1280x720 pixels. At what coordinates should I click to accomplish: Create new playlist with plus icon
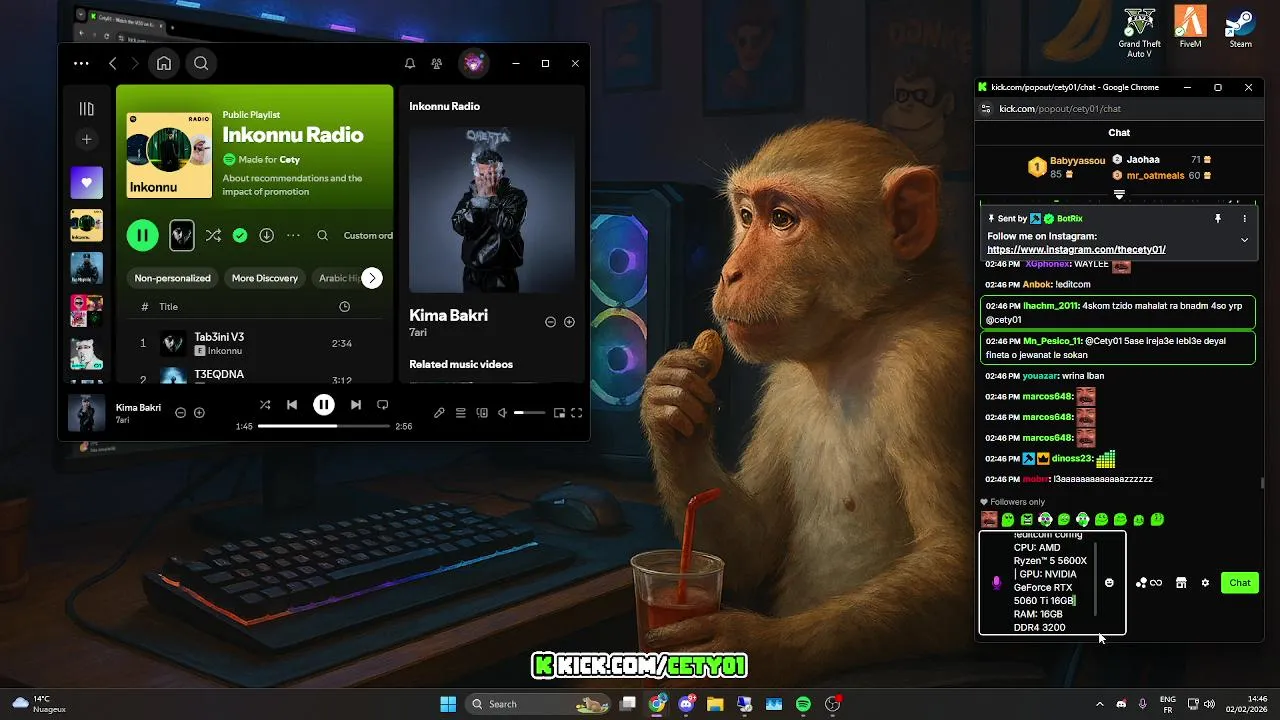click(87, 140)
